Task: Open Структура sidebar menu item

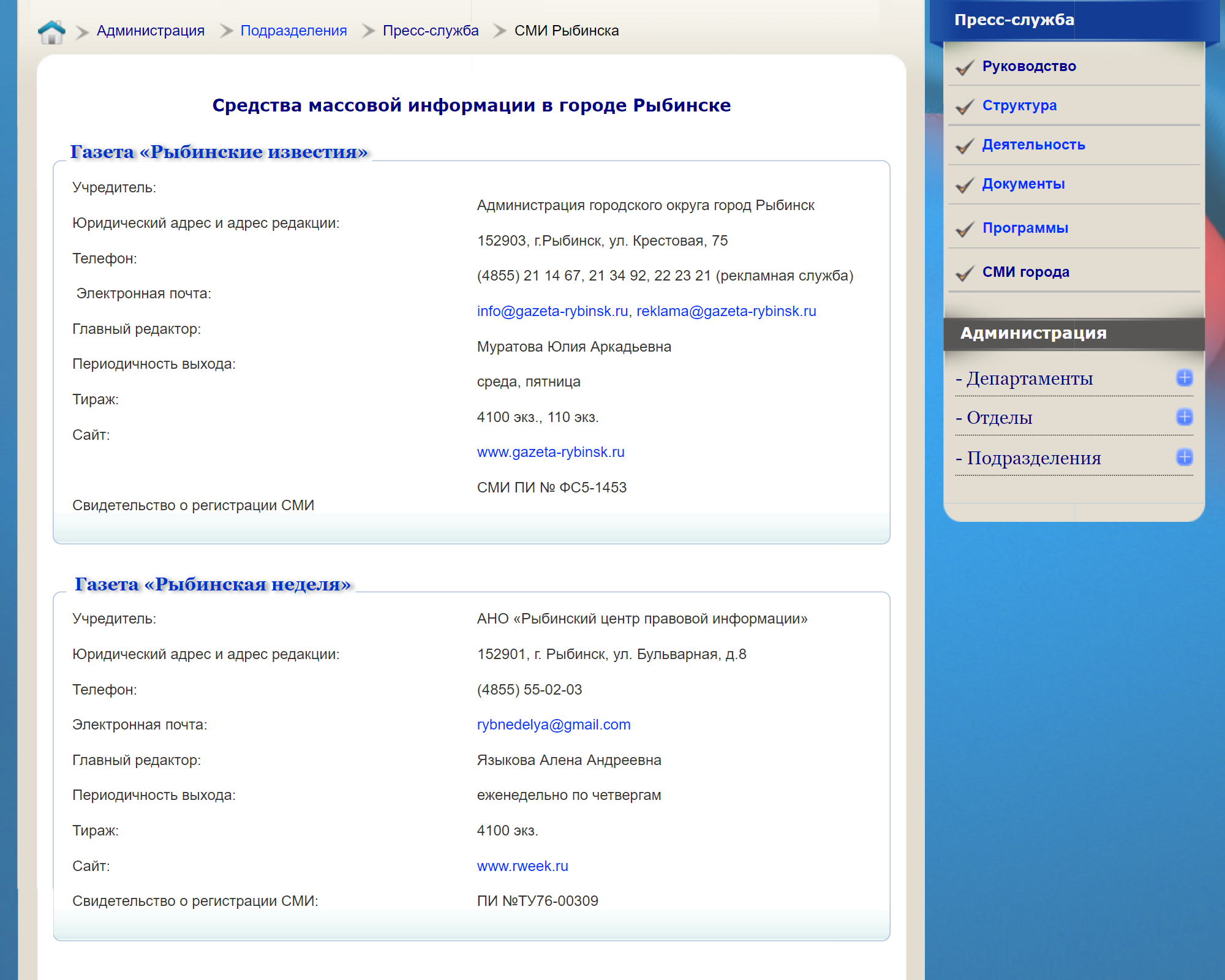Action: 1019,105
